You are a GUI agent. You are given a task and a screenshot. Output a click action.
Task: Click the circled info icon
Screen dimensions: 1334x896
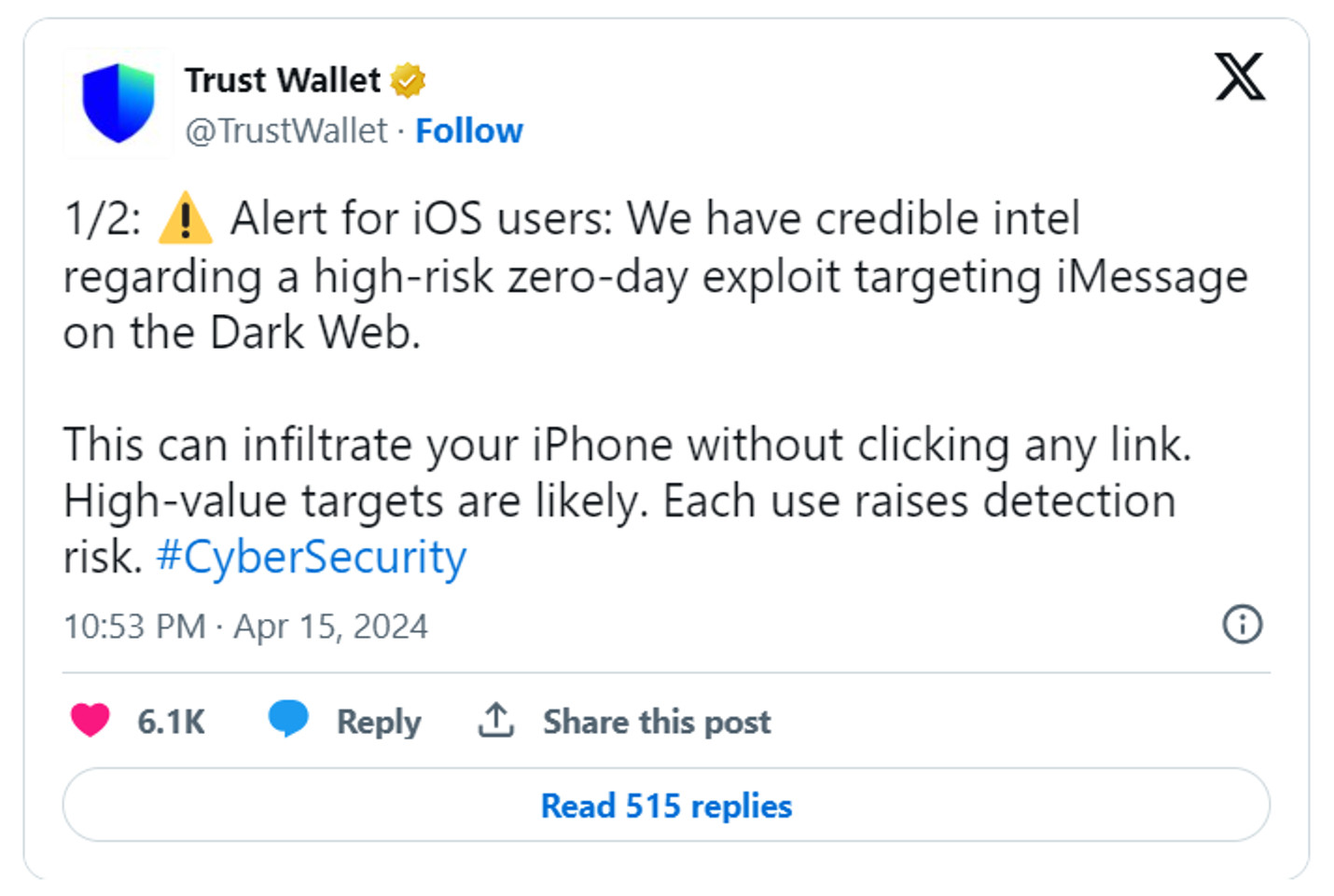pyautogui.click(x=1242, y=624)
